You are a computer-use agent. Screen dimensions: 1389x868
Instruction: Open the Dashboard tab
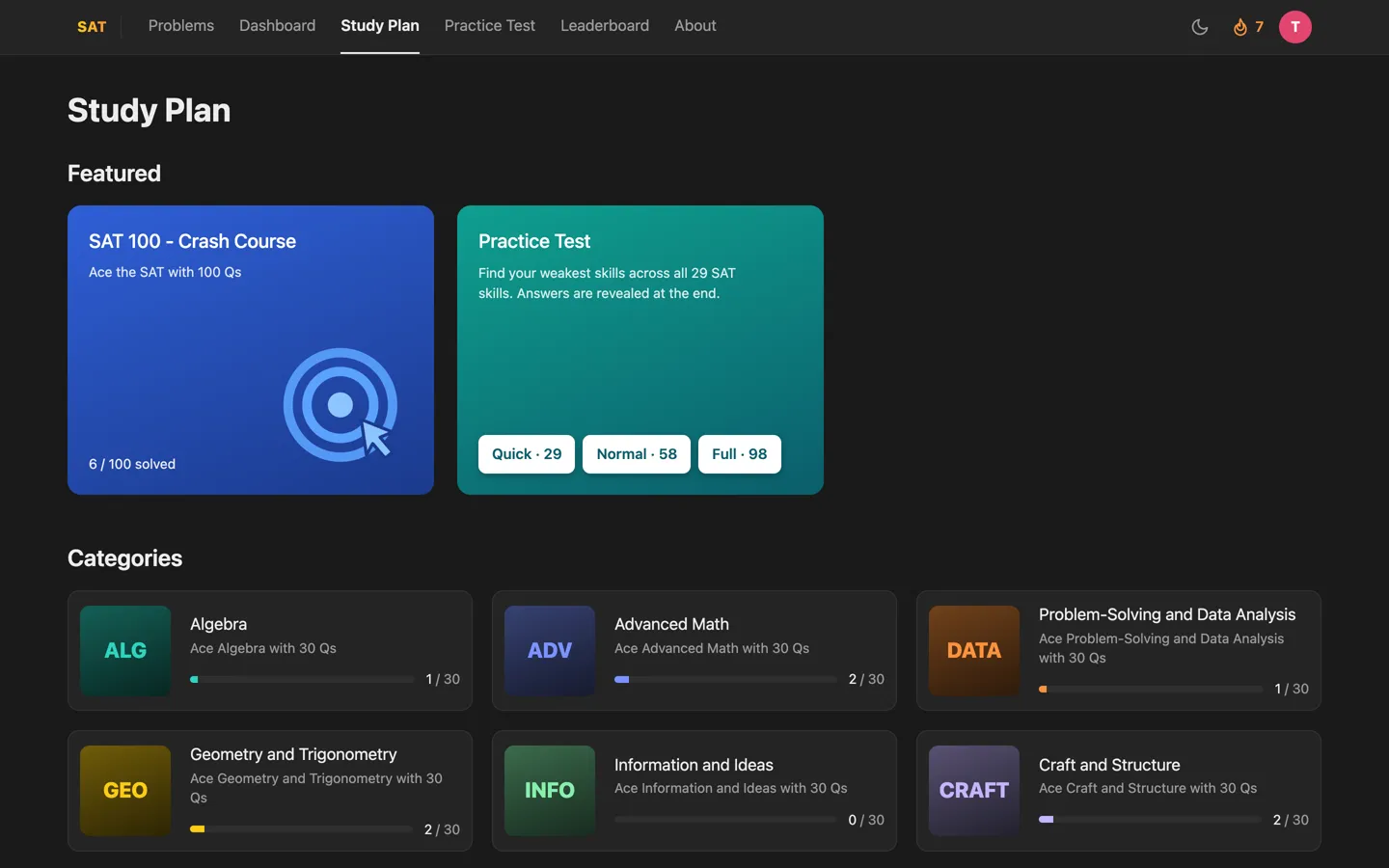(277, 26)
